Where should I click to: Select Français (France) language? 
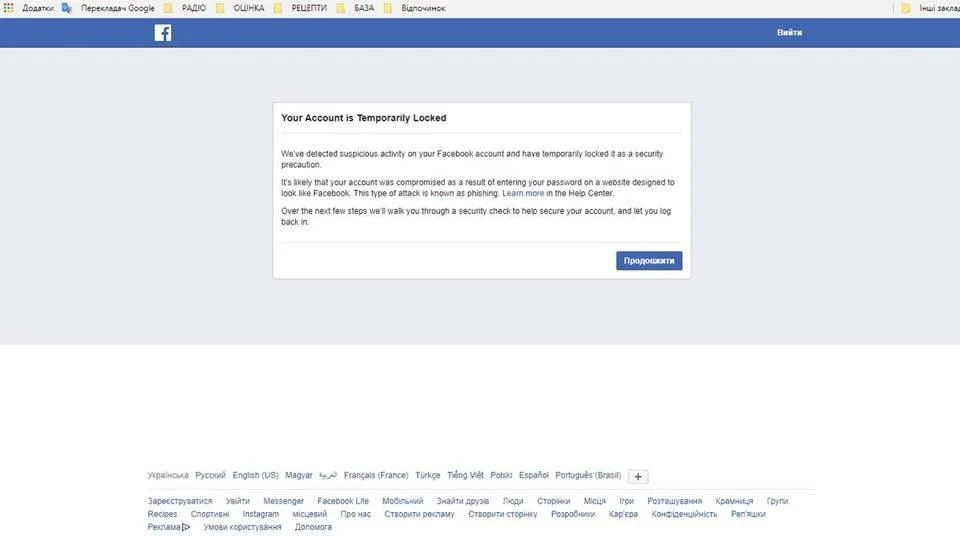[x=376, y=476]
